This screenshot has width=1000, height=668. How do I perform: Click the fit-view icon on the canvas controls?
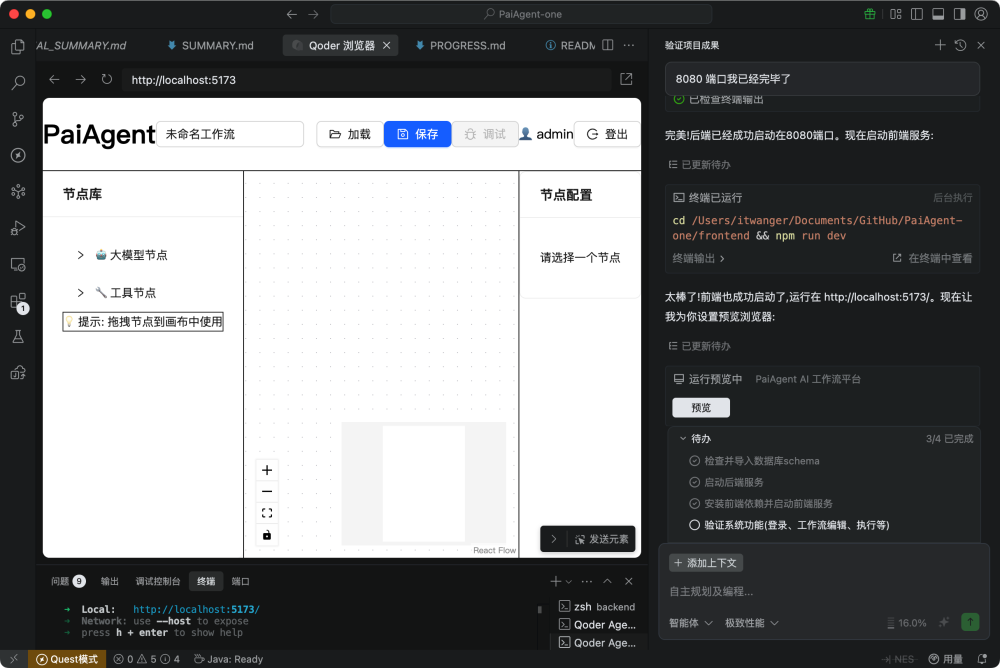click(x=265, y=512)
